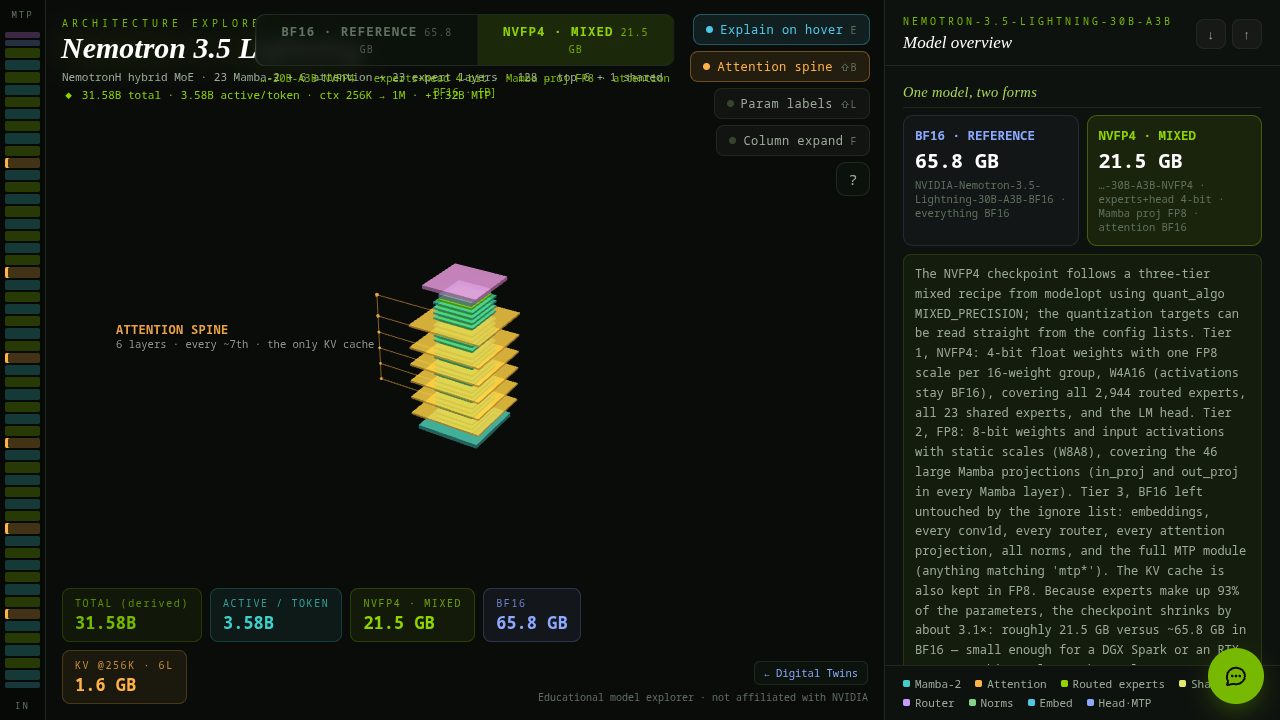
Task: Click the Active / Token 3.58B stat
Action: [x=276, y=615]
